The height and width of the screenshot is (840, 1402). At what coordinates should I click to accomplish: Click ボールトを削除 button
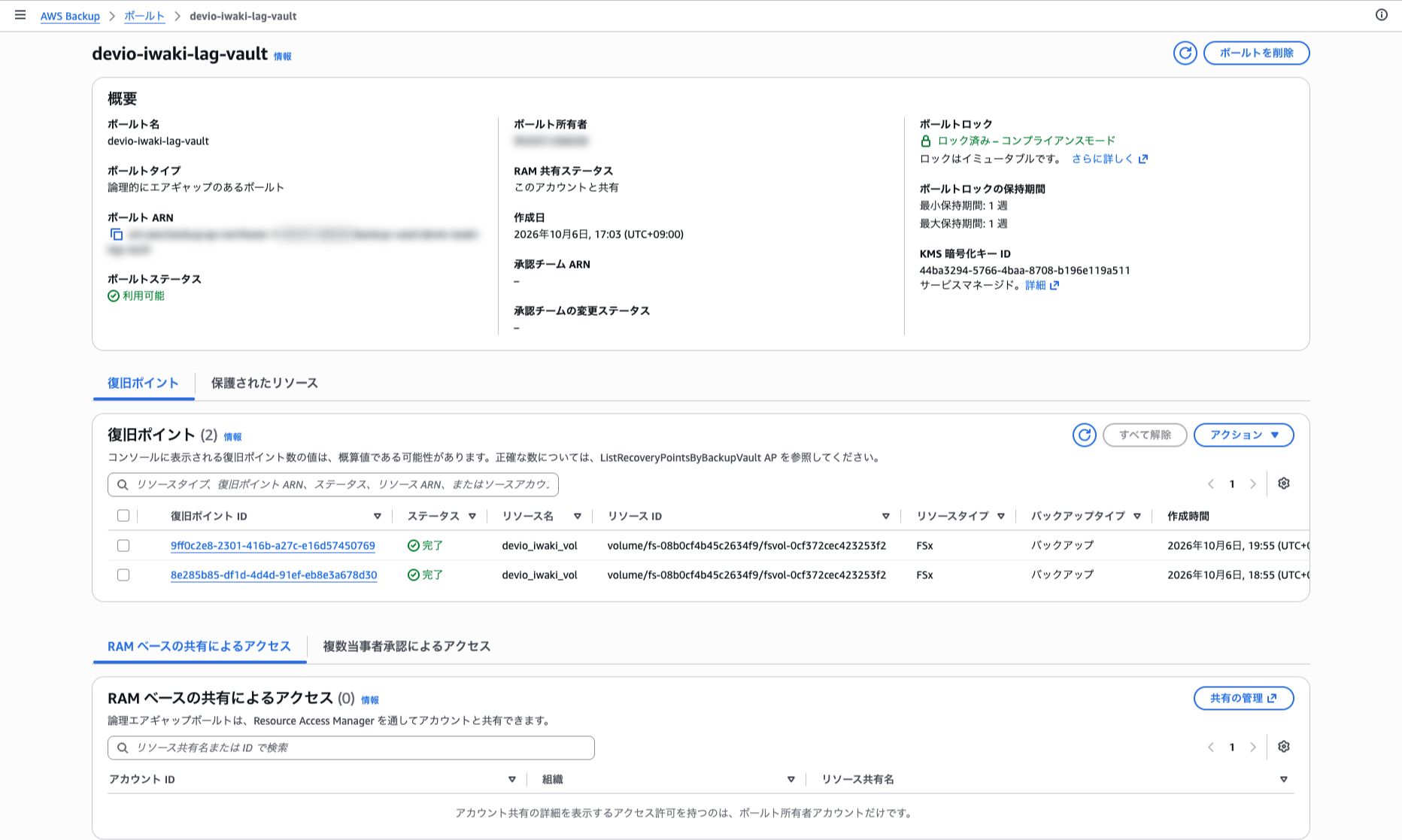[x=1256, y=53]
